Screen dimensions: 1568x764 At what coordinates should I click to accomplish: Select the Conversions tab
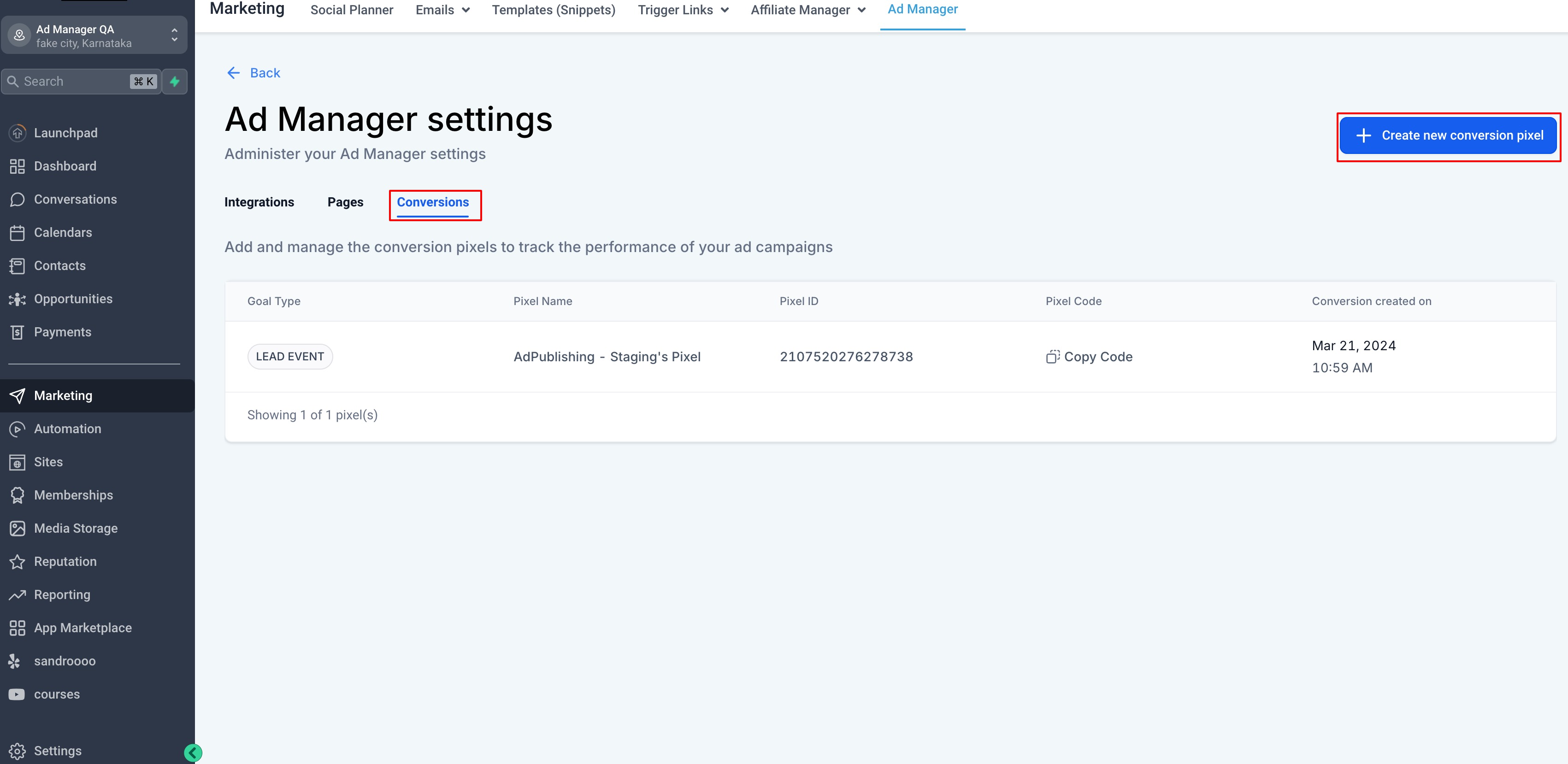point(433,202)
